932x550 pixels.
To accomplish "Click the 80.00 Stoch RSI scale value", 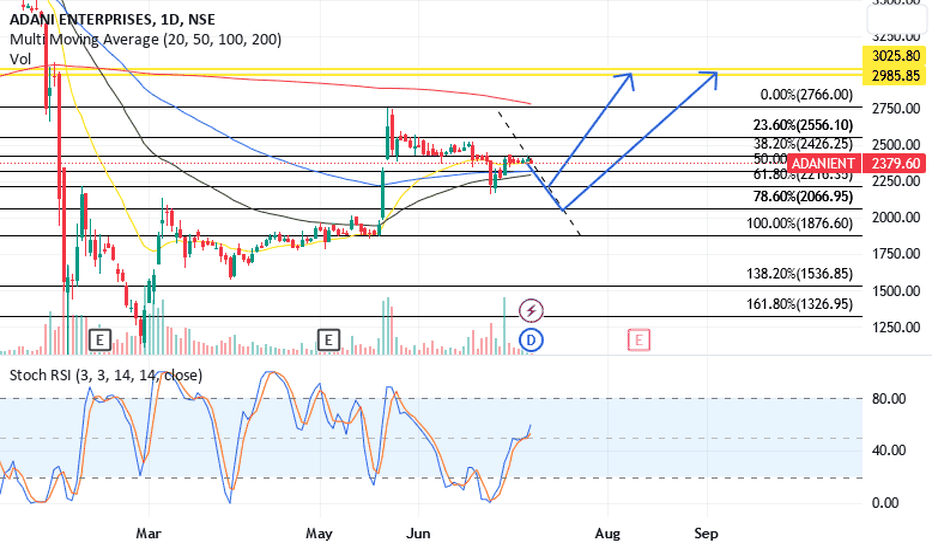I will [889, 398].
